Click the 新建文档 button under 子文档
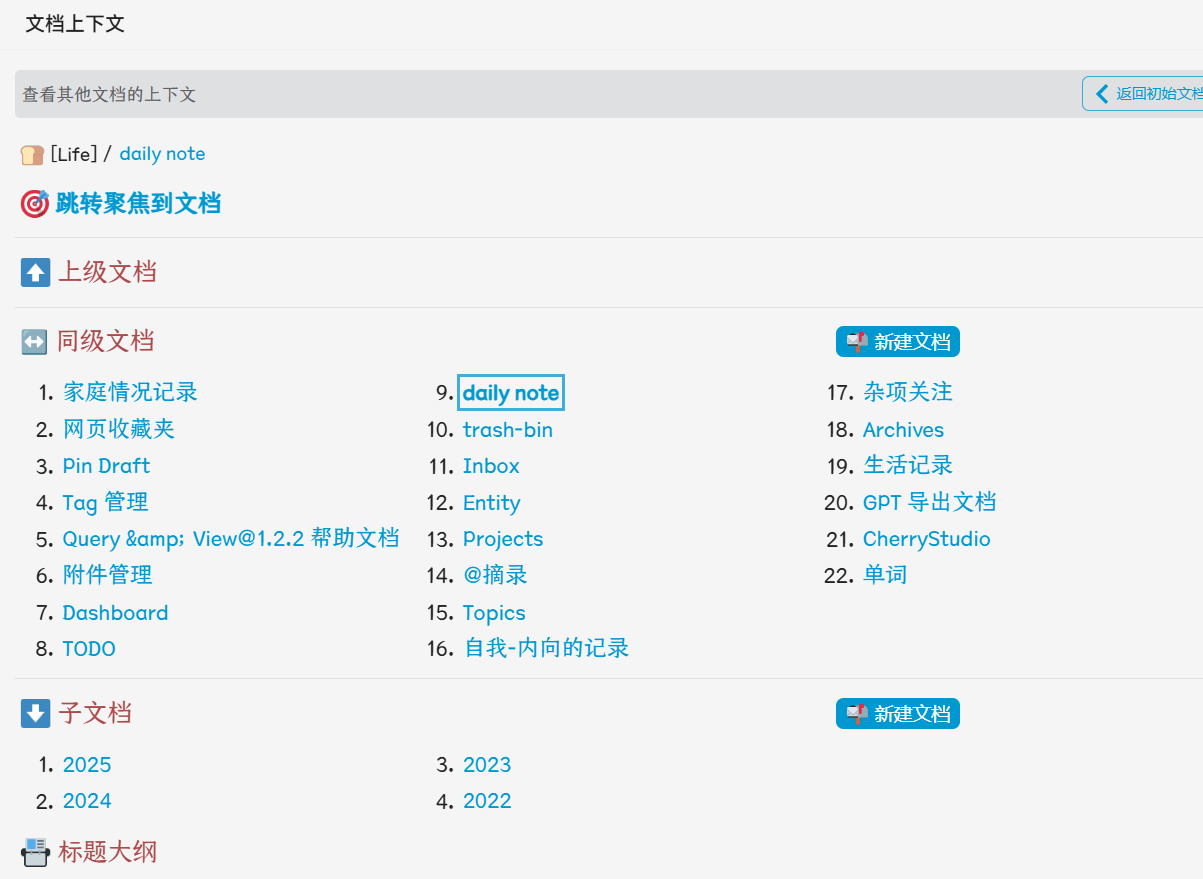 point(897,713)
